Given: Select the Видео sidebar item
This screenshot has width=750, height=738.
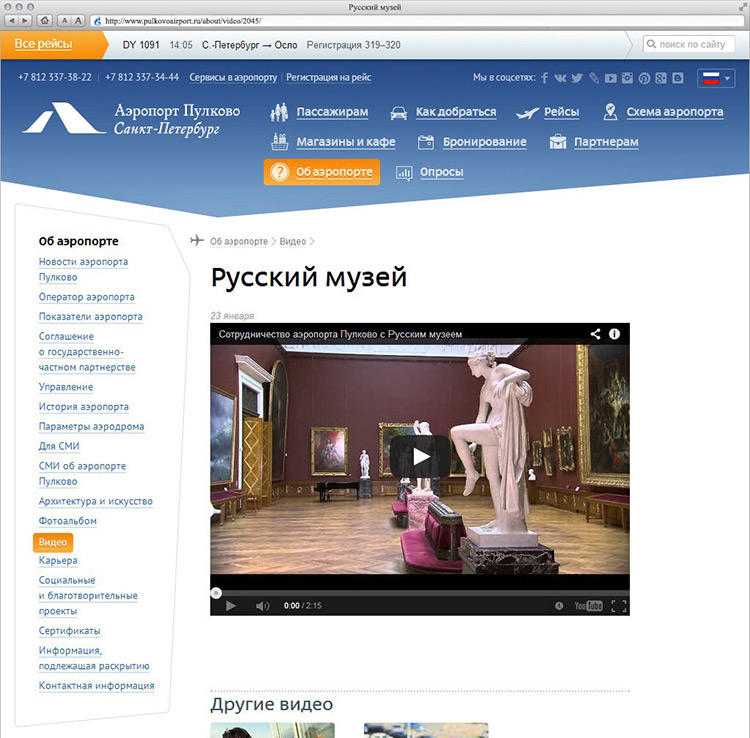Looking at the screenshot, I should click(x=53, y=542).
